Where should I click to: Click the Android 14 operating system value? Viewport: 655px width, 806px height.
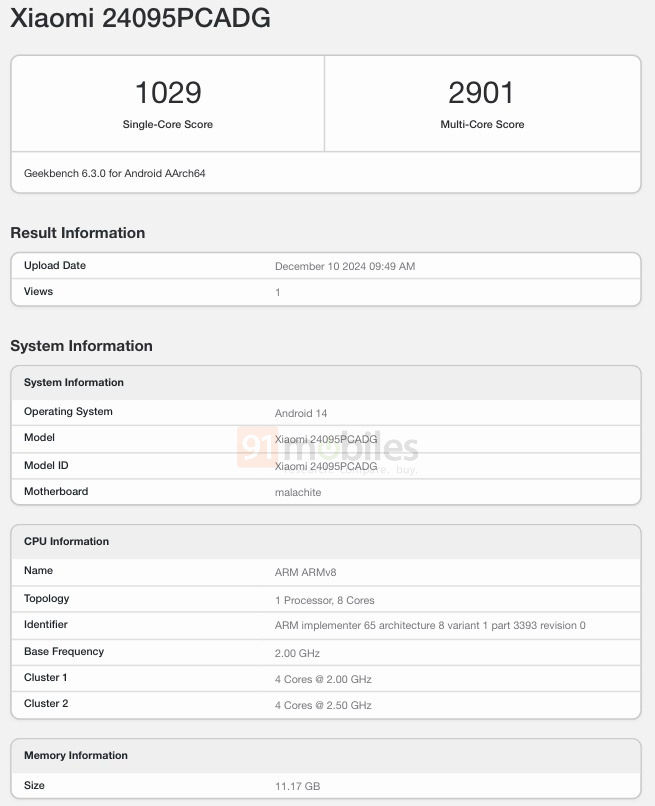pos(301,413)
